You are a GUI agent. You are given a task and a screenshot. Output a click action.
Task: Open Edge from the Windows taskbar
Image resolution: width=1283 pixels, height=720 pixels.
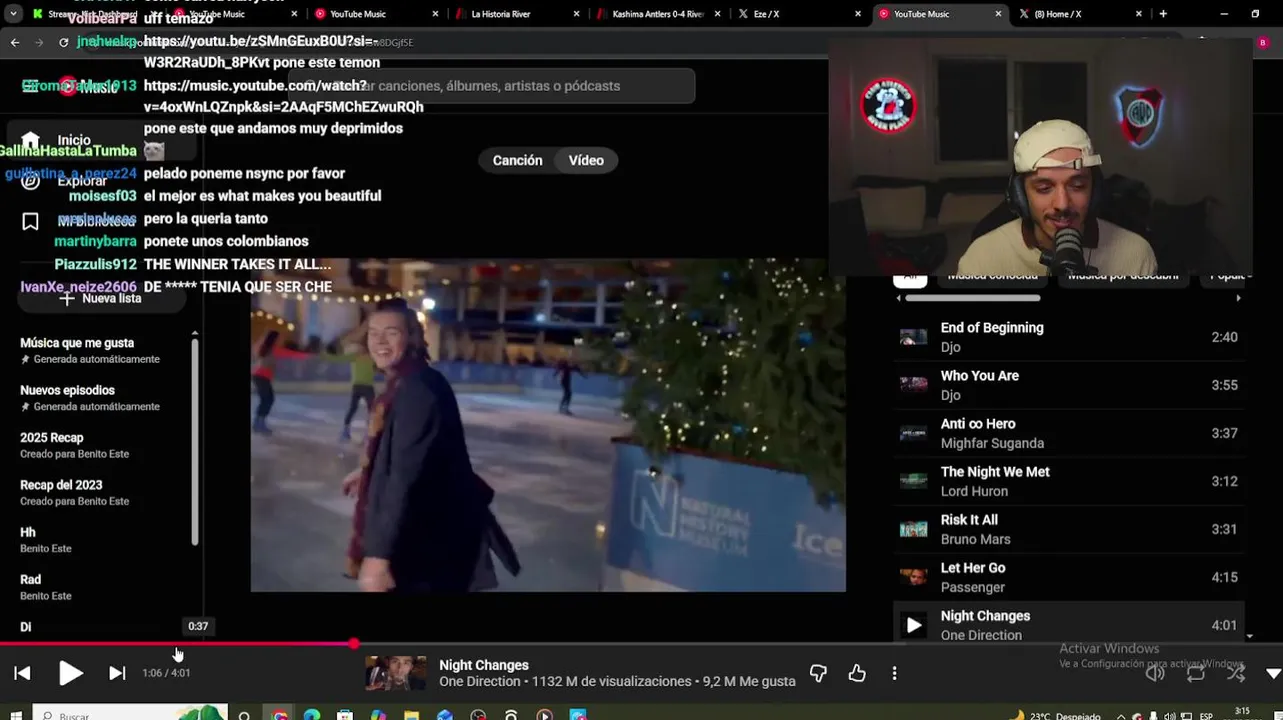312,715
